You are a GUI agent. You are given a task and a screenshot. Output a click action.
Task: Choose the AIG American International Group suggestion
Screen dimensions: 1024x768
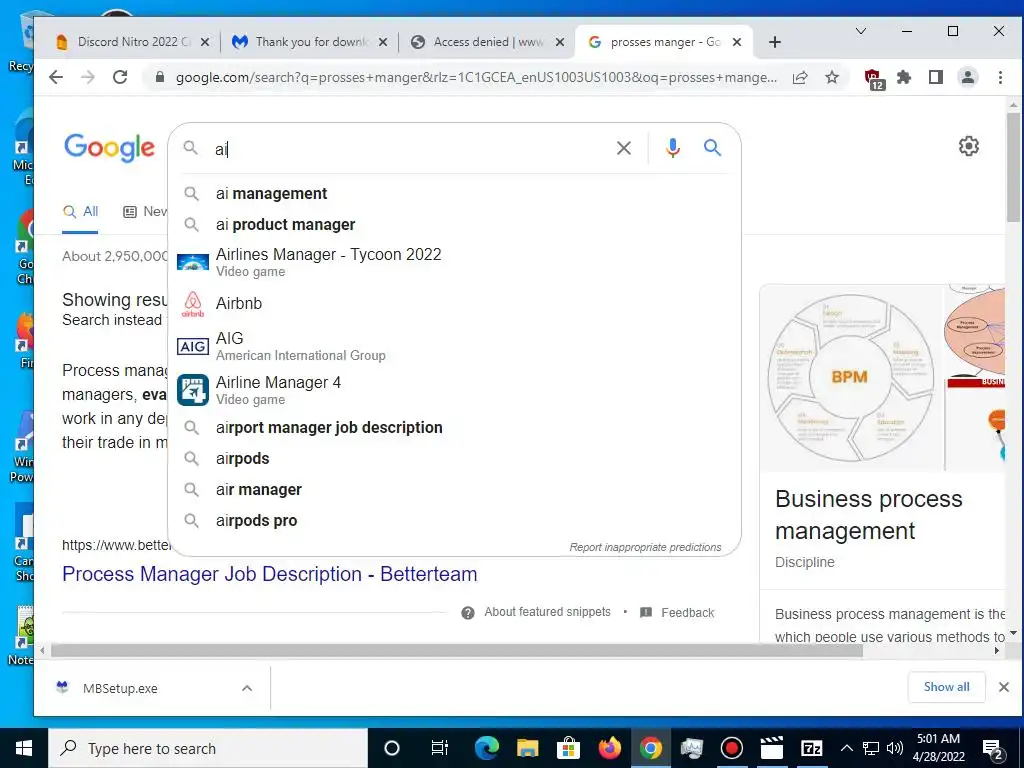[x=454, y=346]
